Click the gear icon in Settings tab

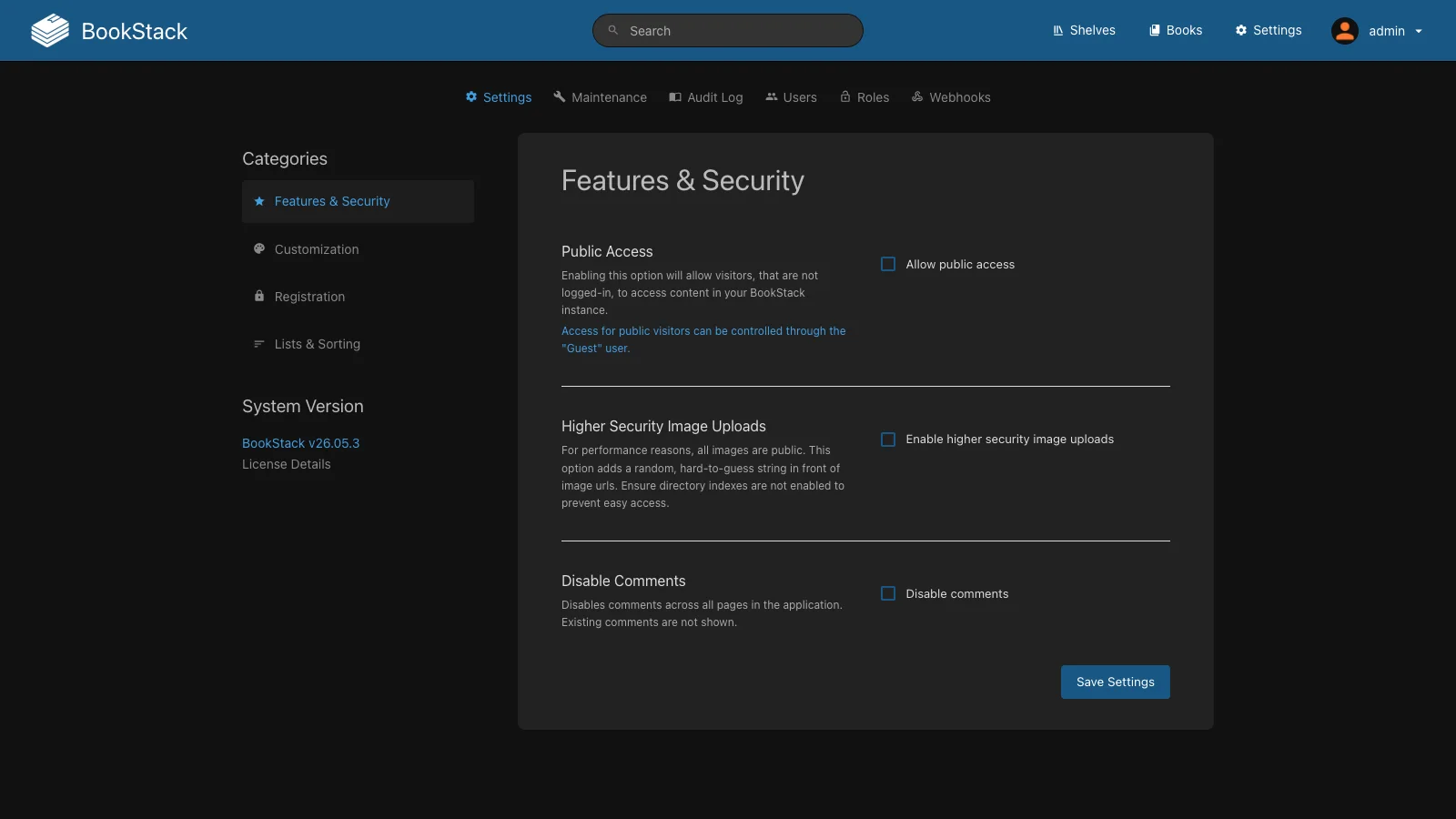(x=471, y=96)
